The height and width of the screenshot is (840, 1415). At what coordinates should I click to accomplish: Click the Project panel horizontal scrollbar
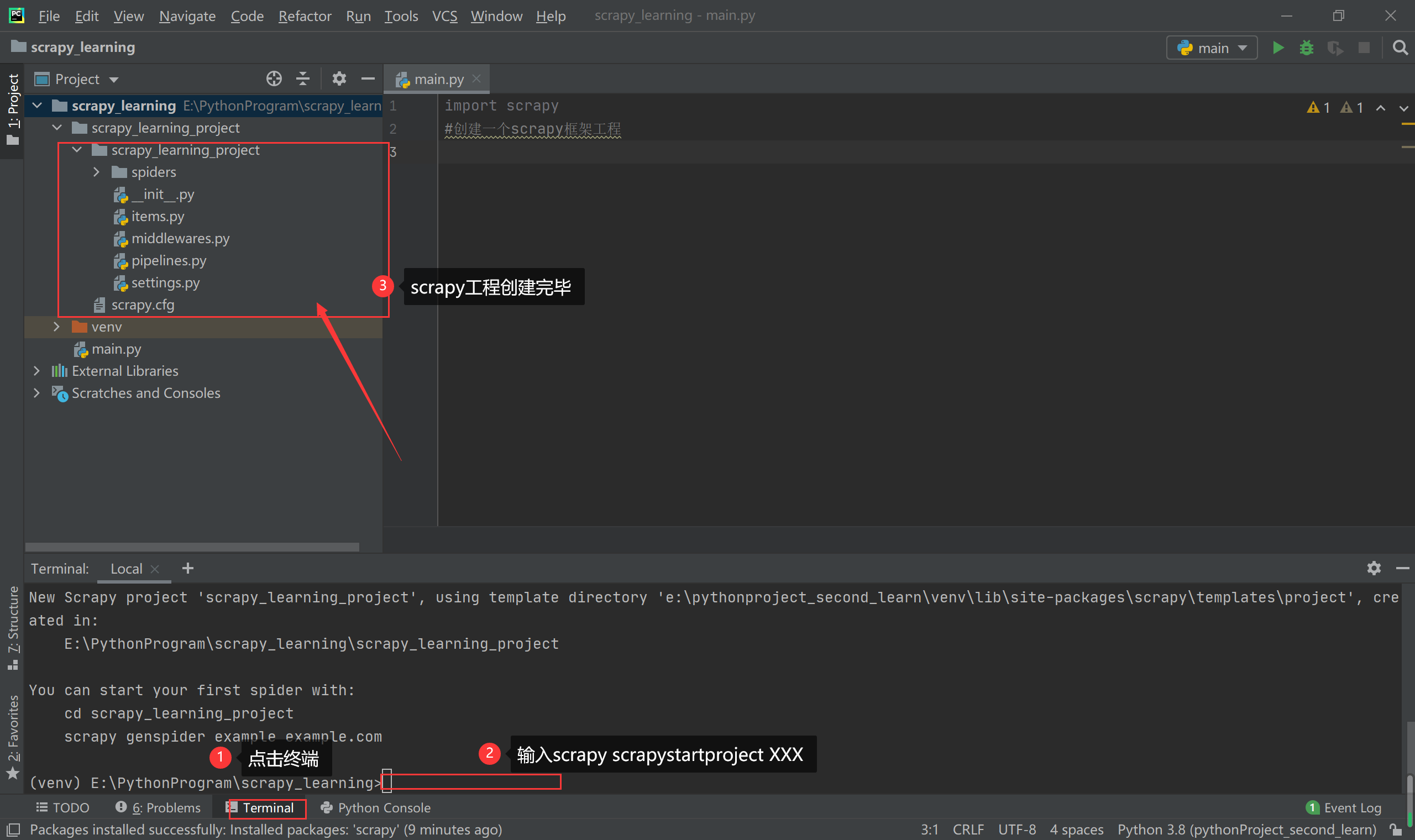[192, 547]
